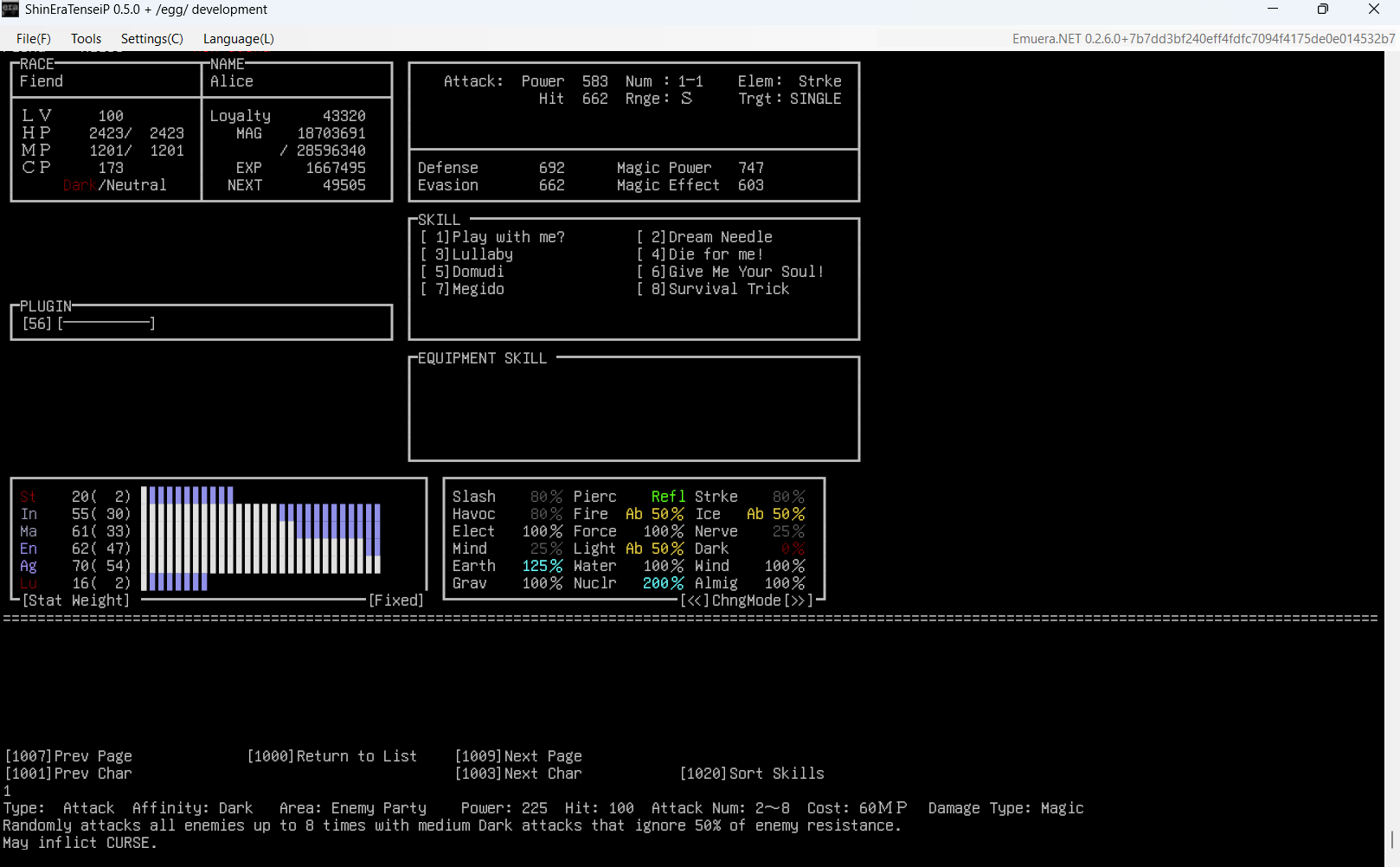Click the [<<] change mode left arrow
This screenshot has width=1400, height=867.
click(x=695, y=600)
